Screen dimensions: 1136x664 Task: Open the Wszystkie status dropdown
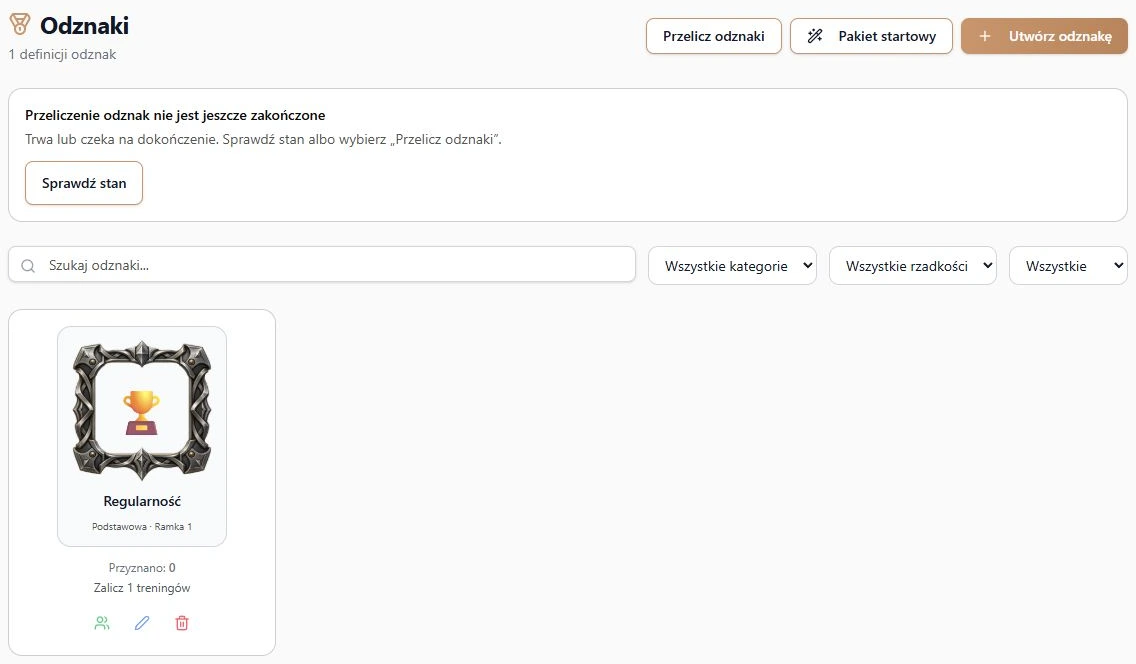(1069, 266)
